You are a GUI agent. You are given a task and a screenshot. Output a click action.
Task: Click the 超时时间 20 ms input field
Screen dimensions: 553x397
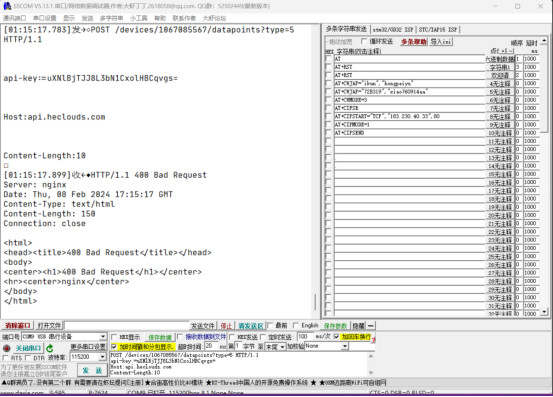coord(211,346)
